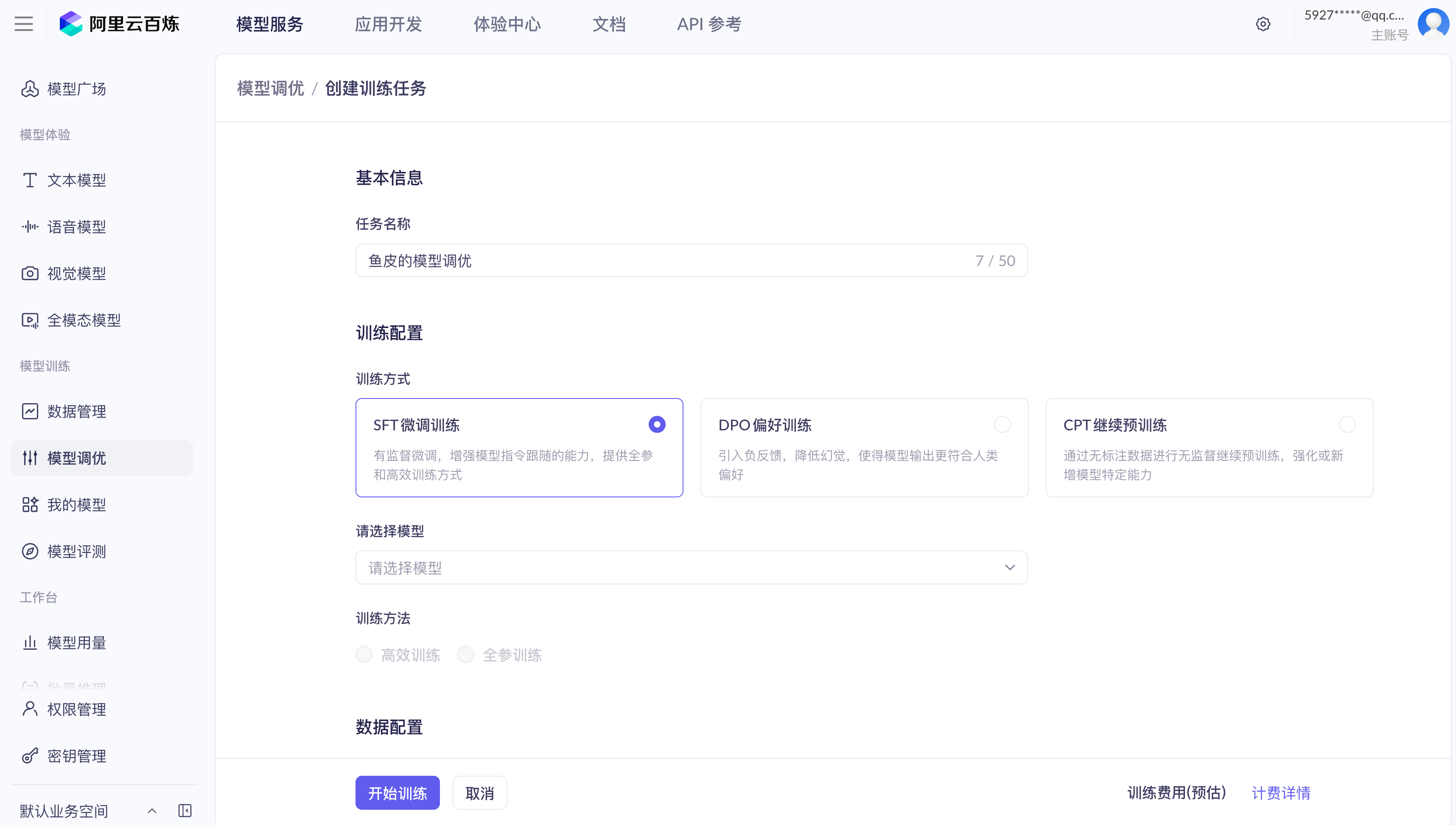The image size is (1456, 825).
Task: Click the settings gear icon
Action: (1263, 24)
